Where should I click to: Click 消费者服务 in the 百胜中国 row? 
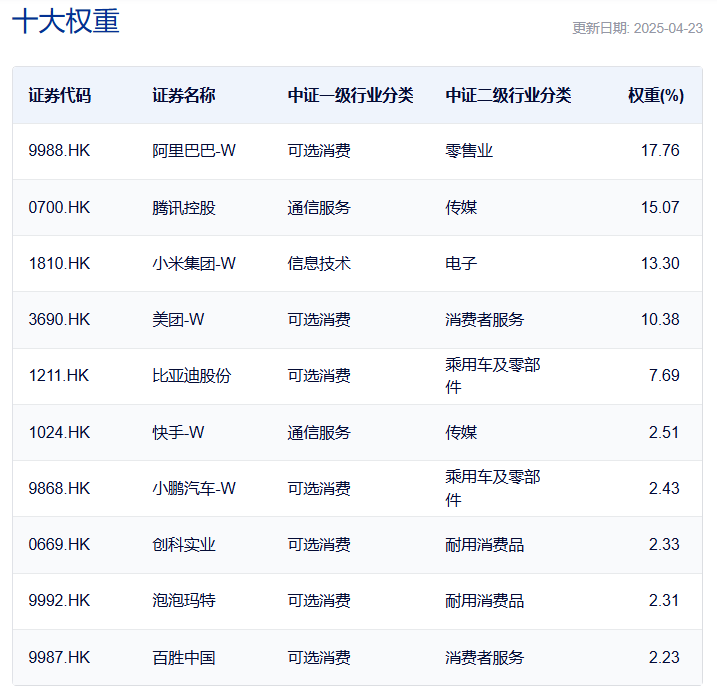tap(484, 657)
